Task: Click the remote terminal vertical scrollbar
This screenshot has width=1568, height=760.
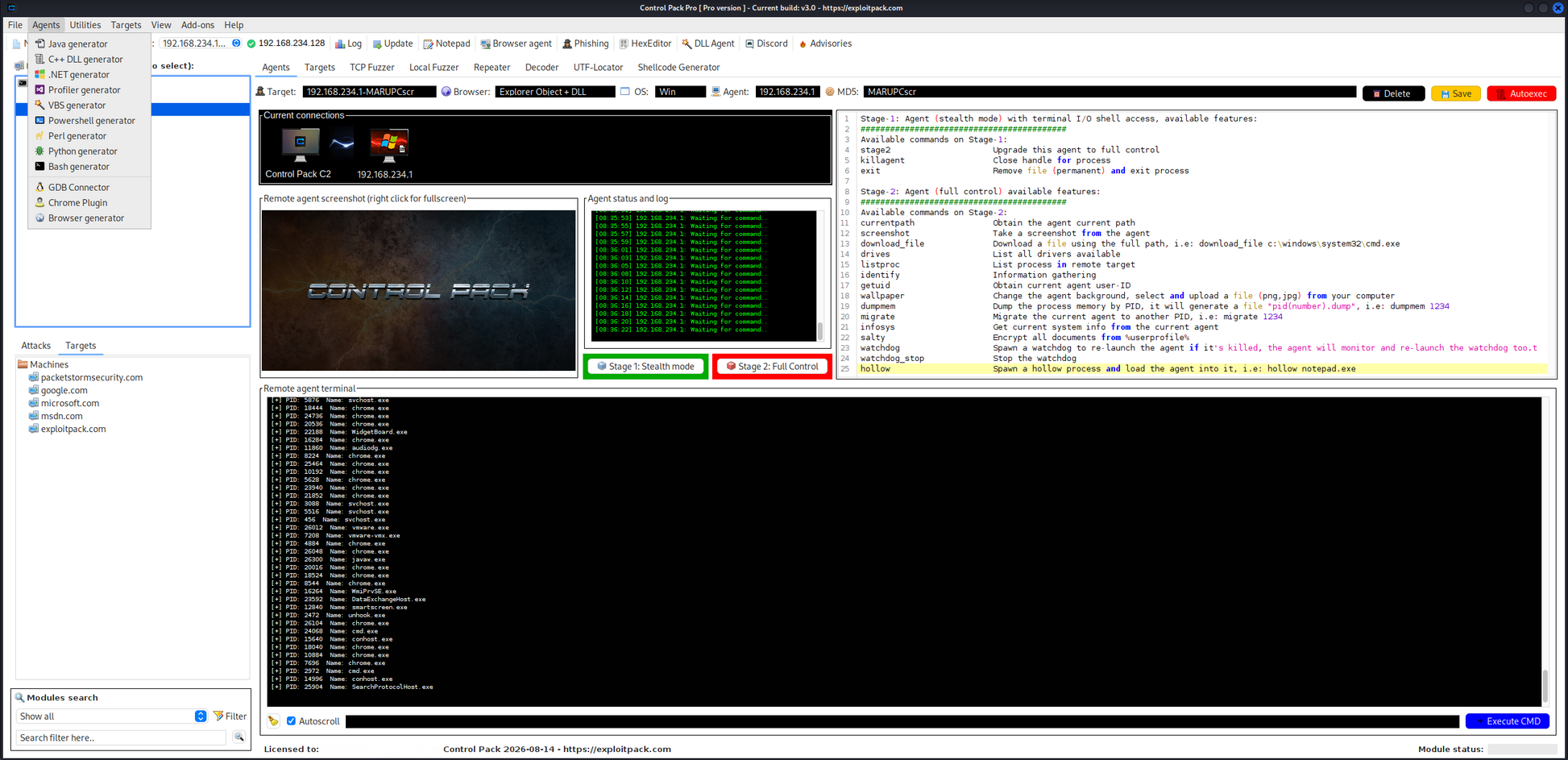Action: pos(1545,685)
